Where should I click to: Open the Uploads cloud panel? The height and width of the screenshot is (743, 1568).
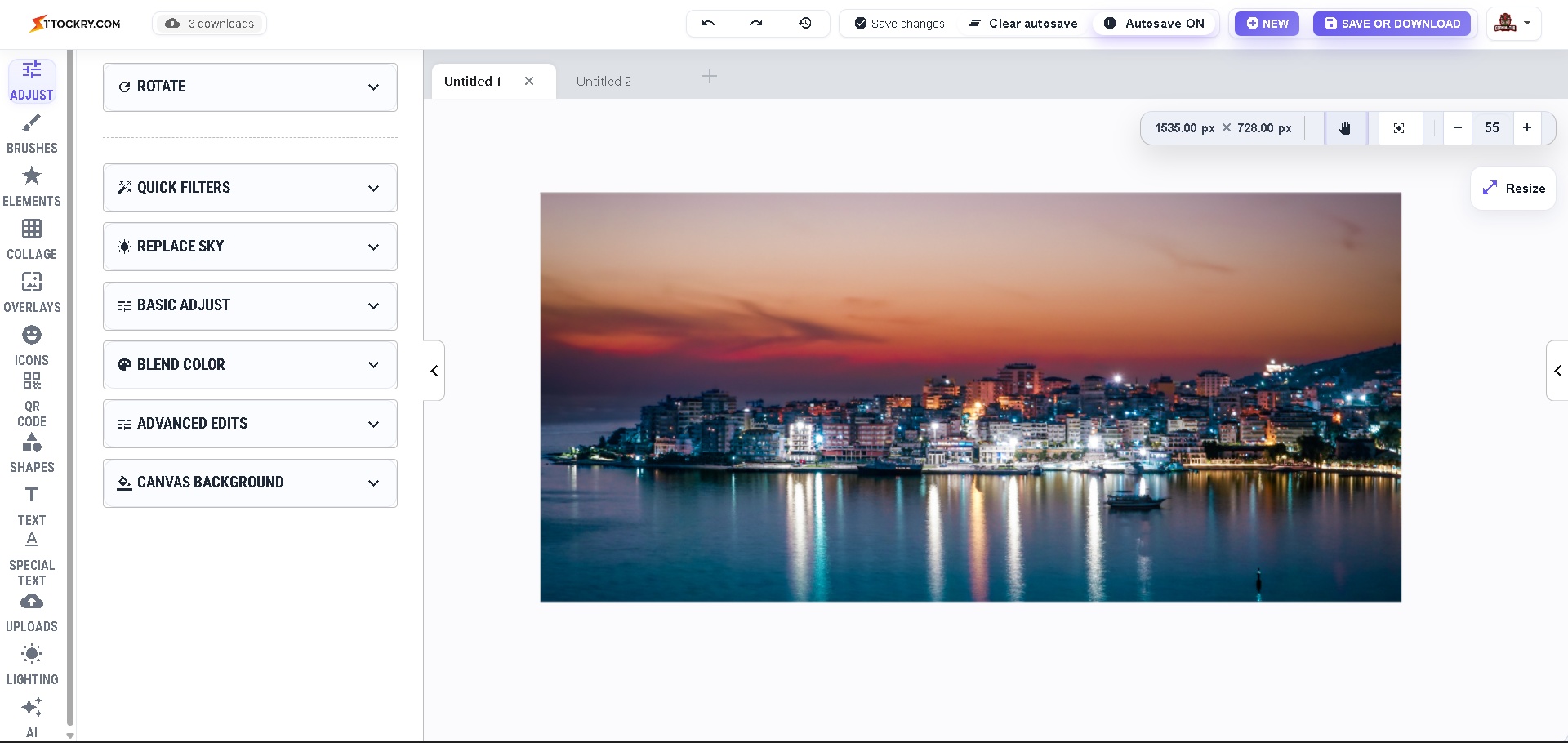point(32,612)
